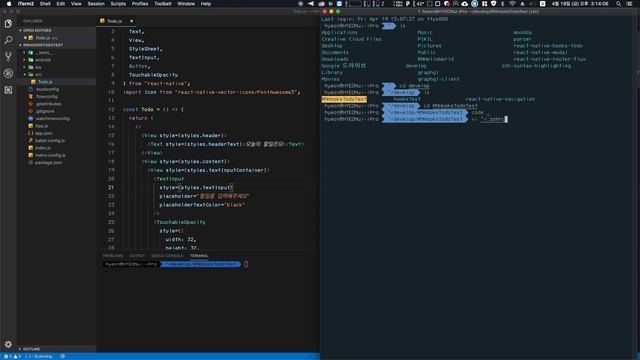Open index.js in the explorer

coord(42,148)
